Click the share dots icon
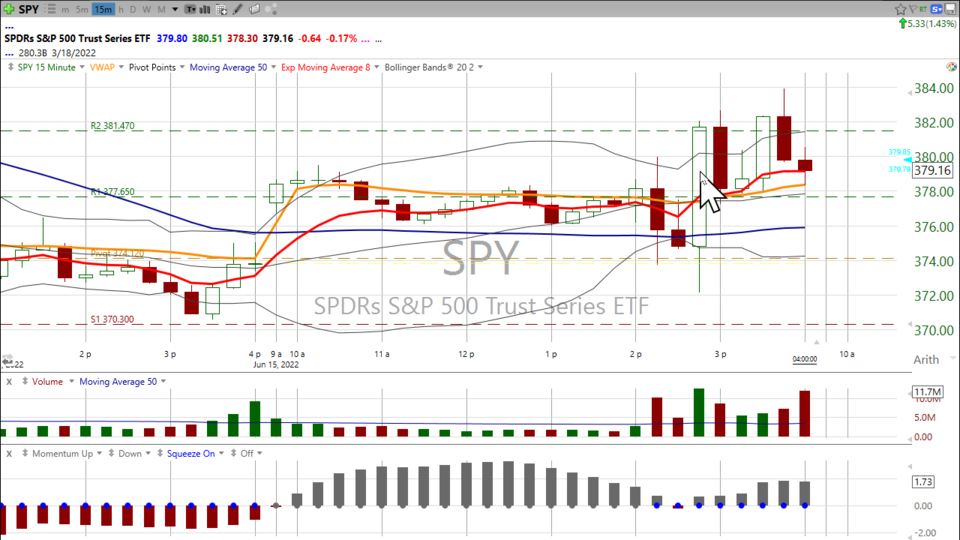 [x=271, y=9]
